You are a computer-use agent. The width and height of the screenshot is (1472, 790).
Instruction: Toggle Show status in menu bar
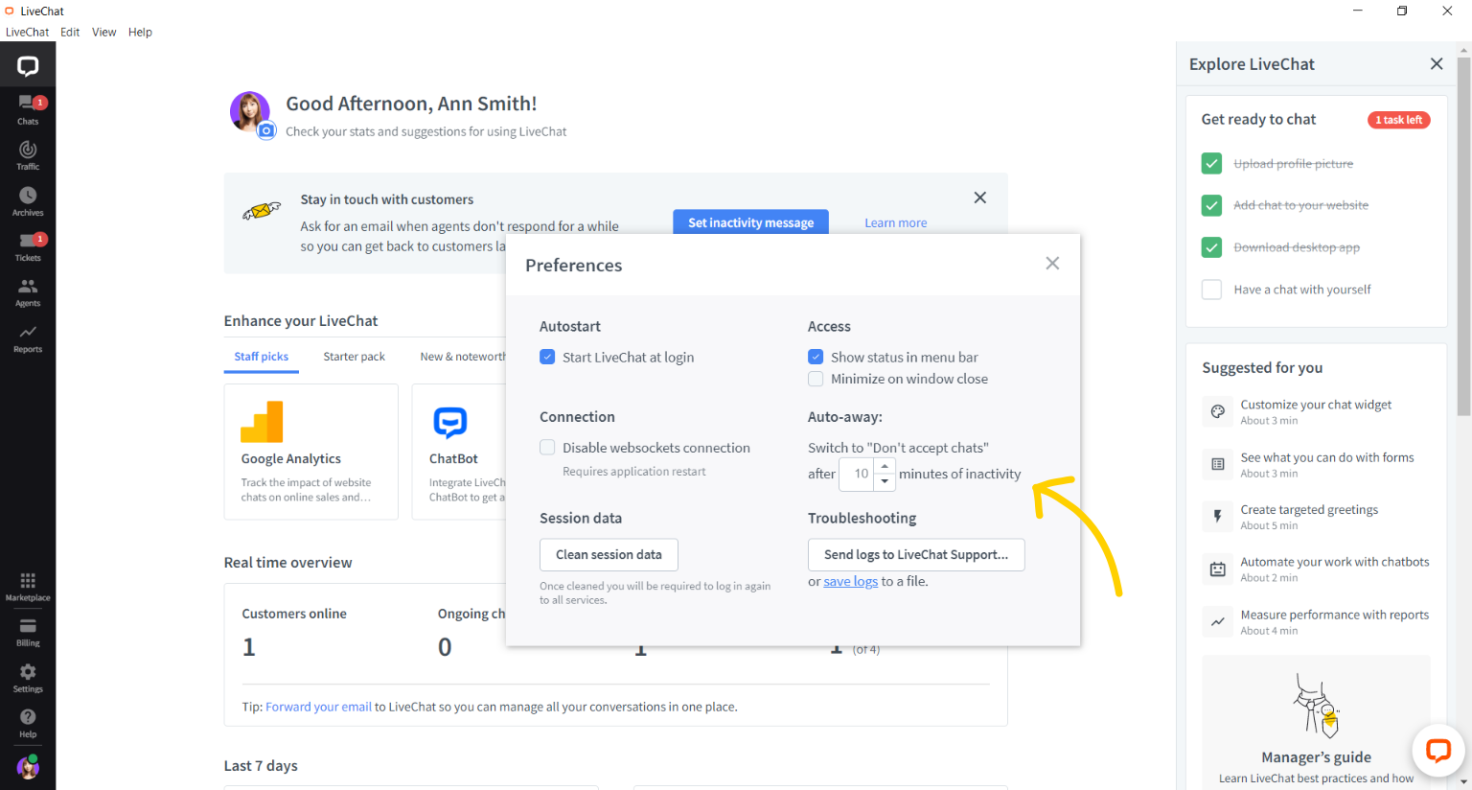click(x=815, y=357)
